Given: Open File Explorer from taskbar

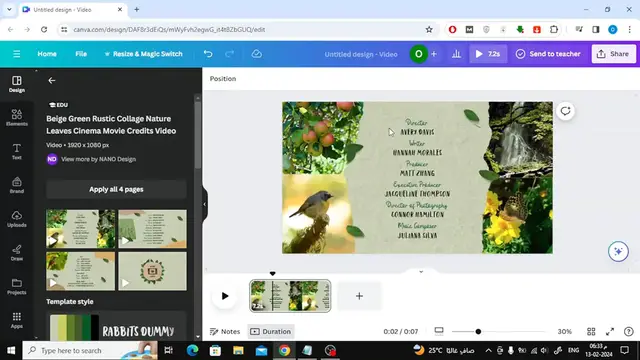Looking at the screenshot, I should 238,351.
